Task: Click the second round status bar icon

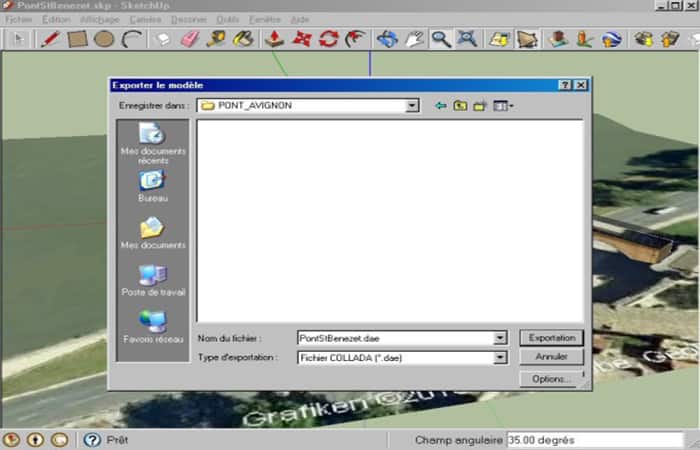Action: coord(36,440)
